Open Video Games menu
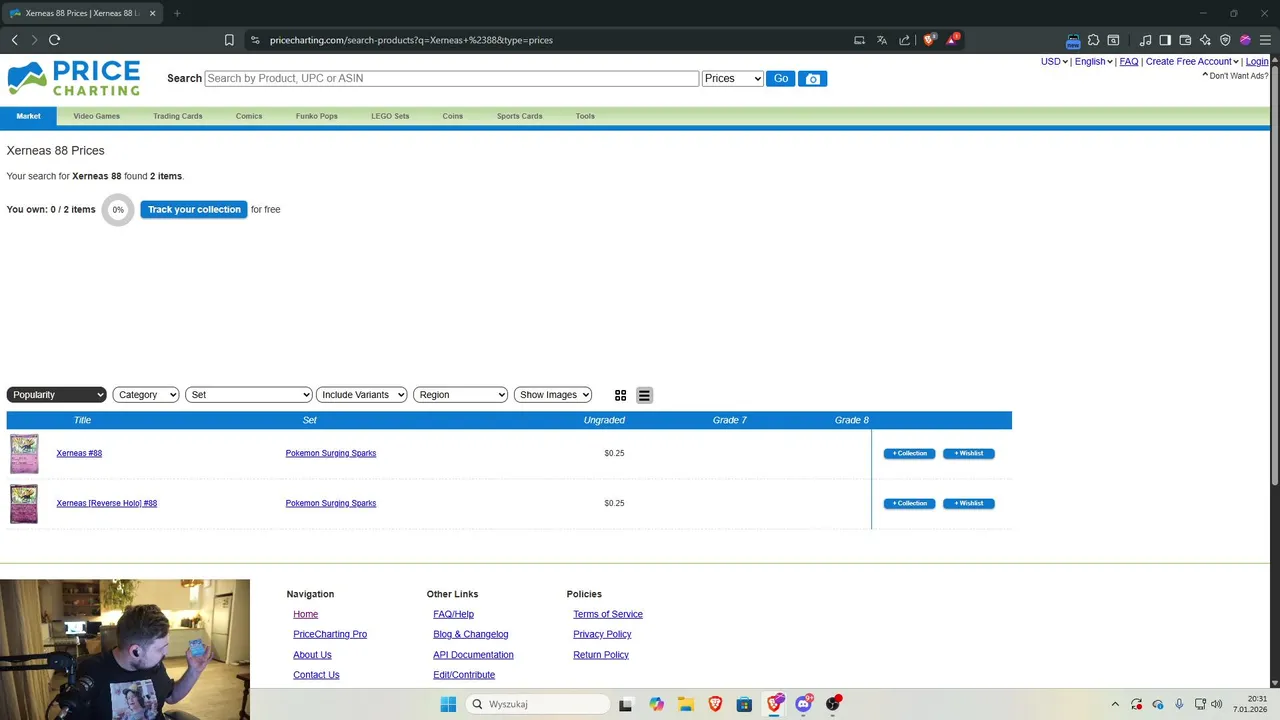This screenshot has height=720, width=1280. point(96,116)
